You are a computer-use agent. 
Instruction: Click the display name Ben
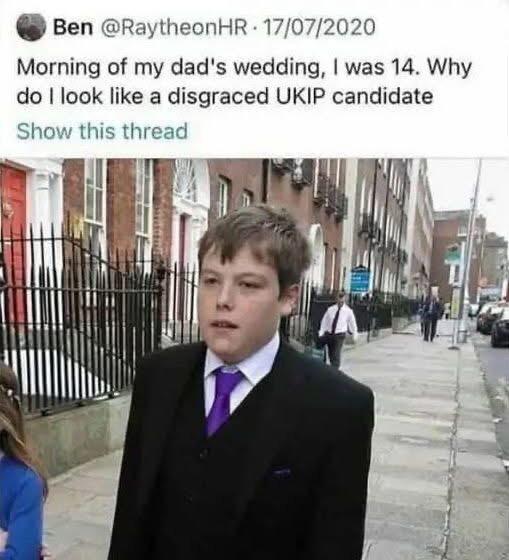pyautogui.click(x=73, y=27)
